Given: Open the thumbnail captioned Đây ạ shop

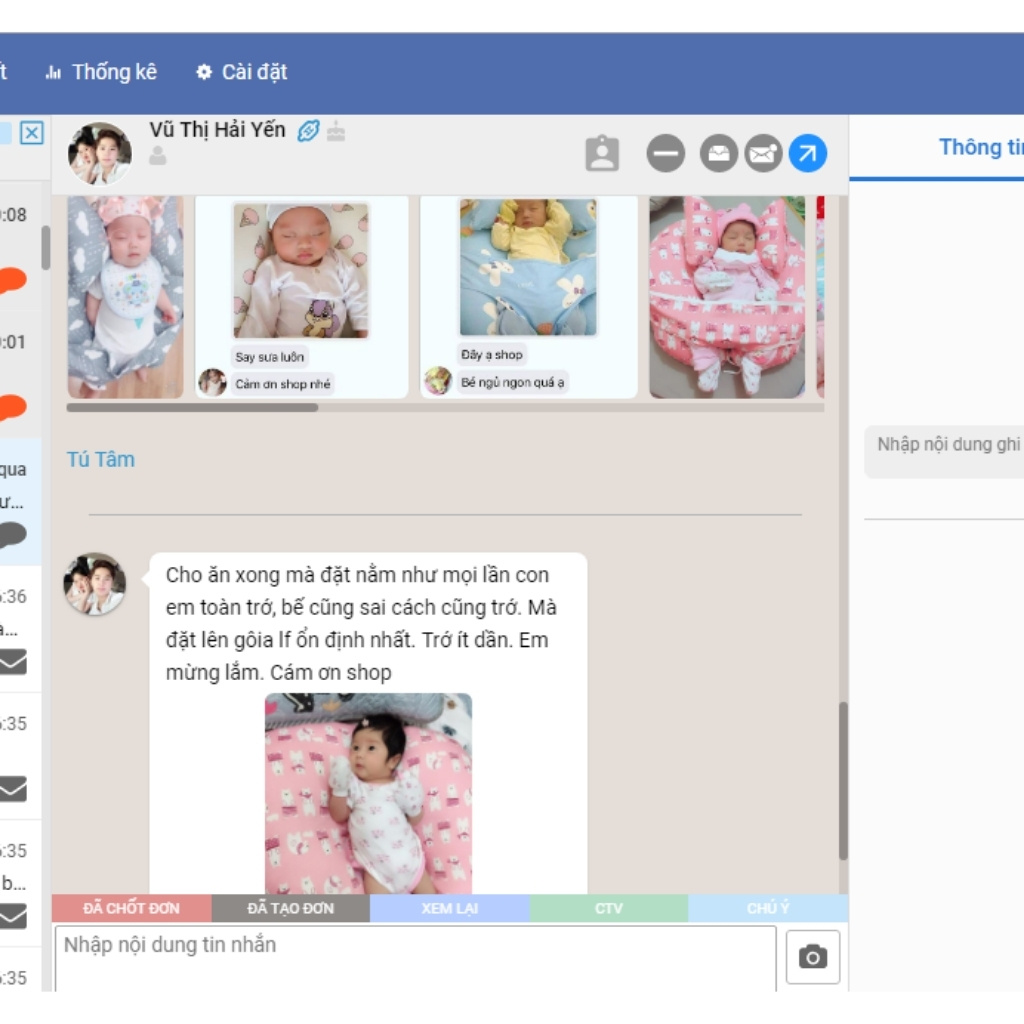Looking at the screenshot, I should point(528,267).
